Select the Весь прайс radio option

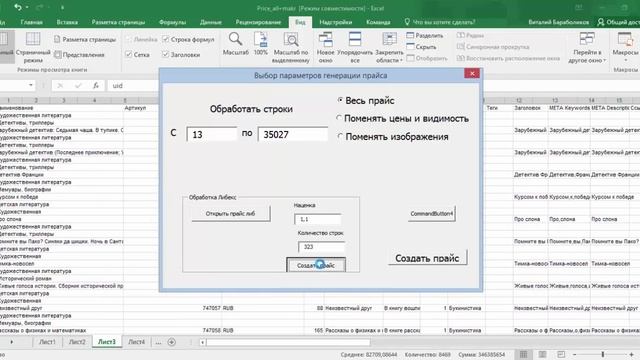click(x=340, y=100)
